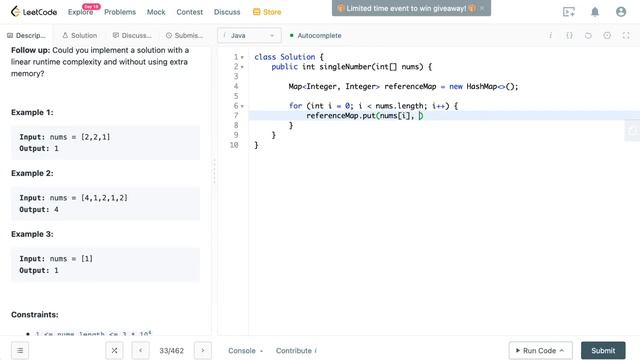This screenshot has width=640, height=360.
Task: Click the HashMap declaration on line 4
Action: coord(403,87)
